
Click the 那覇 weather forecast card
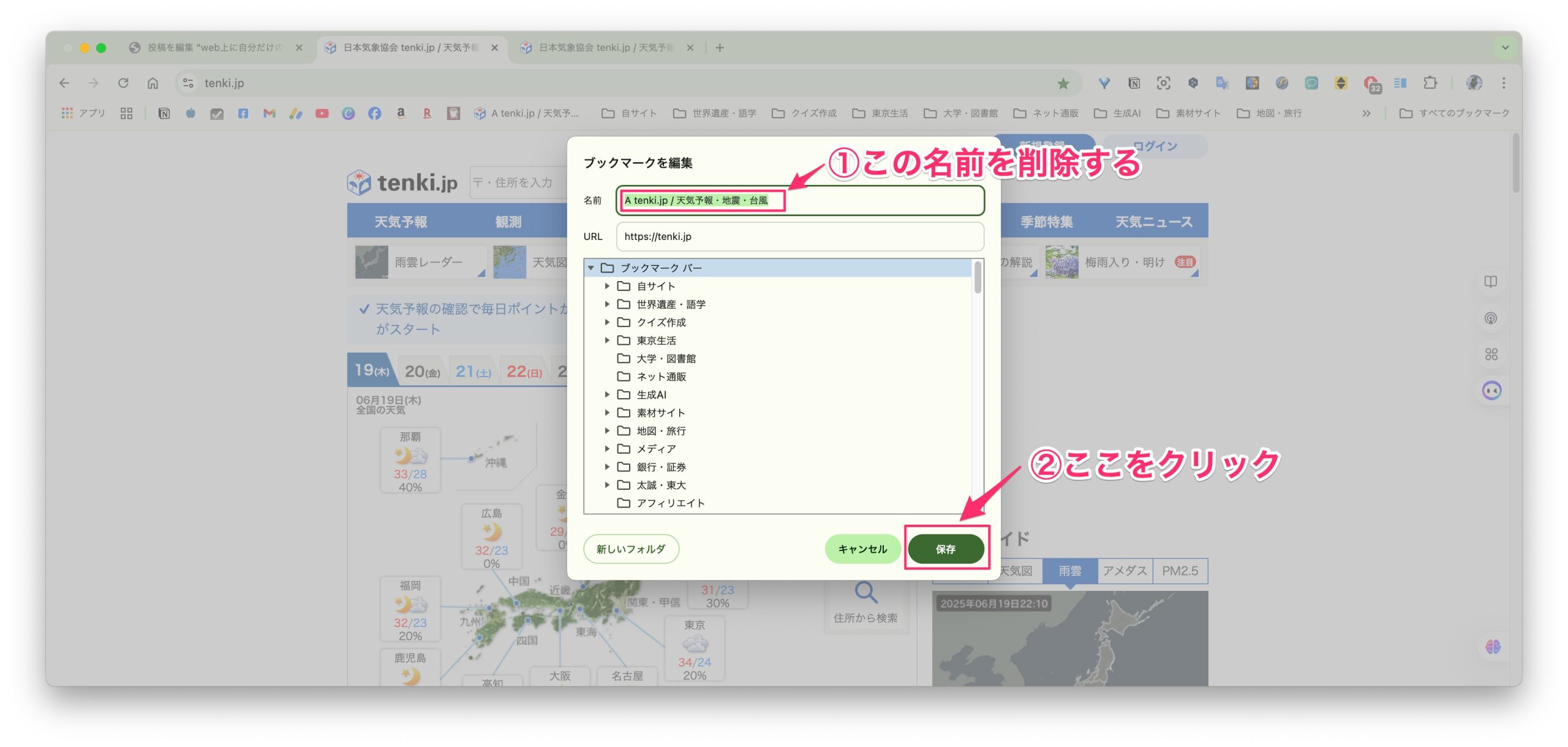click(x=410, y=460)
